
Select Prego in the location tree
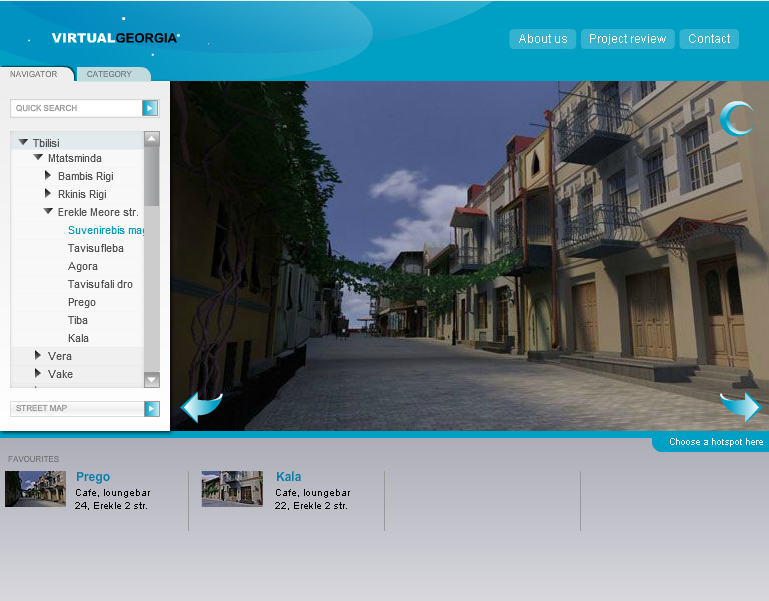pyautogui.click(x=81, y=302)
